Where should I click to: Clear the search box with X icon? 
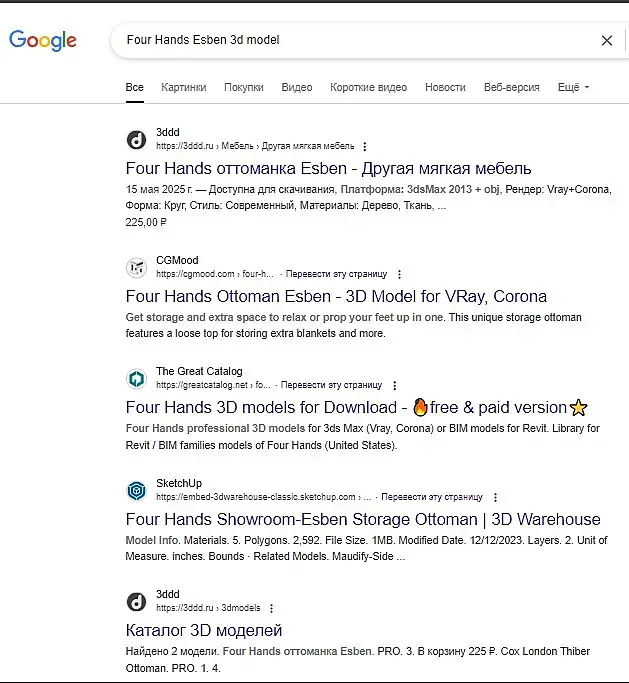pyautogui.click(x=606, y=41)
